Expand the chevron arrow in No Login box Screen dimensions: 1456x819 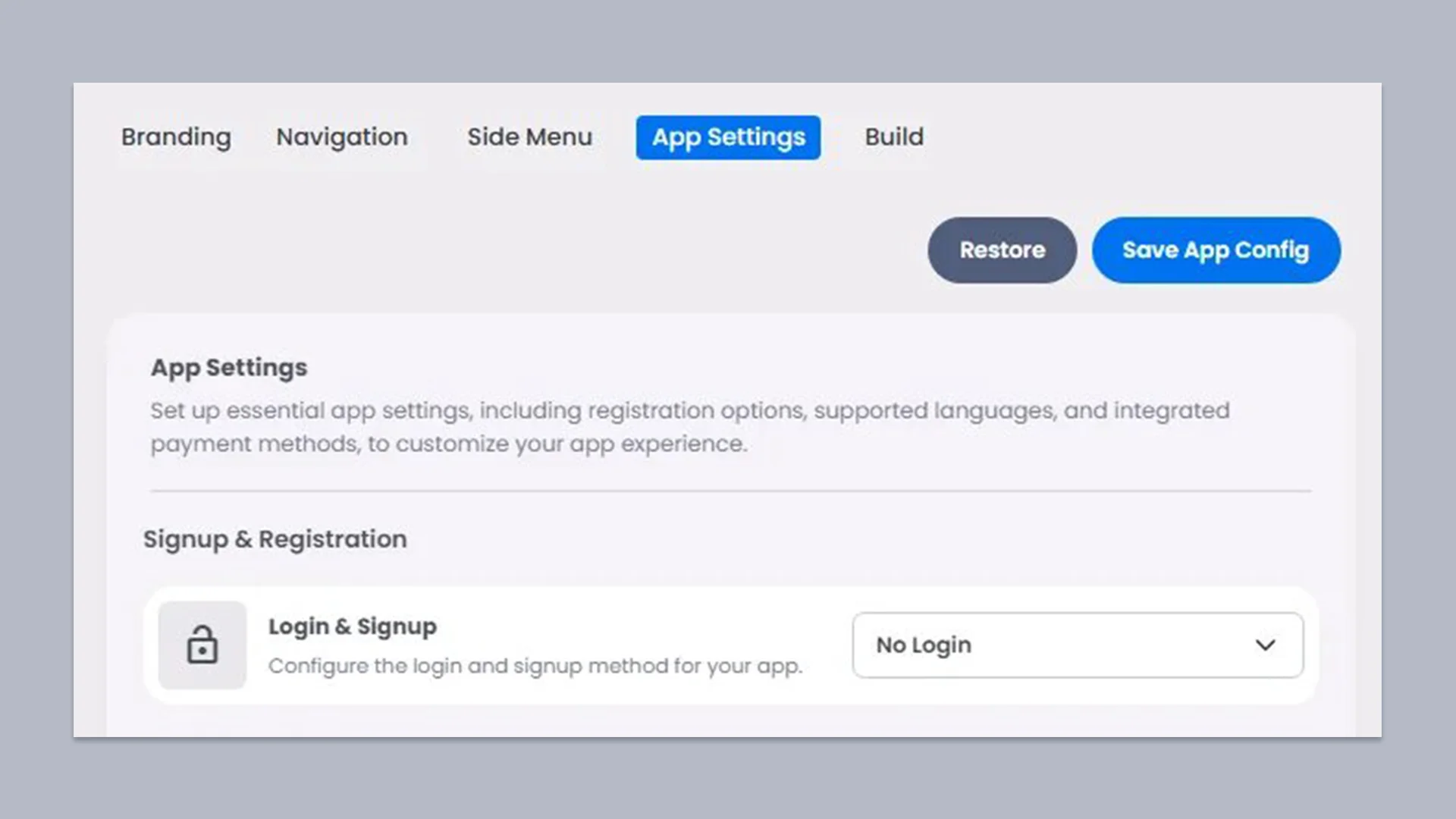[1265, 645]
